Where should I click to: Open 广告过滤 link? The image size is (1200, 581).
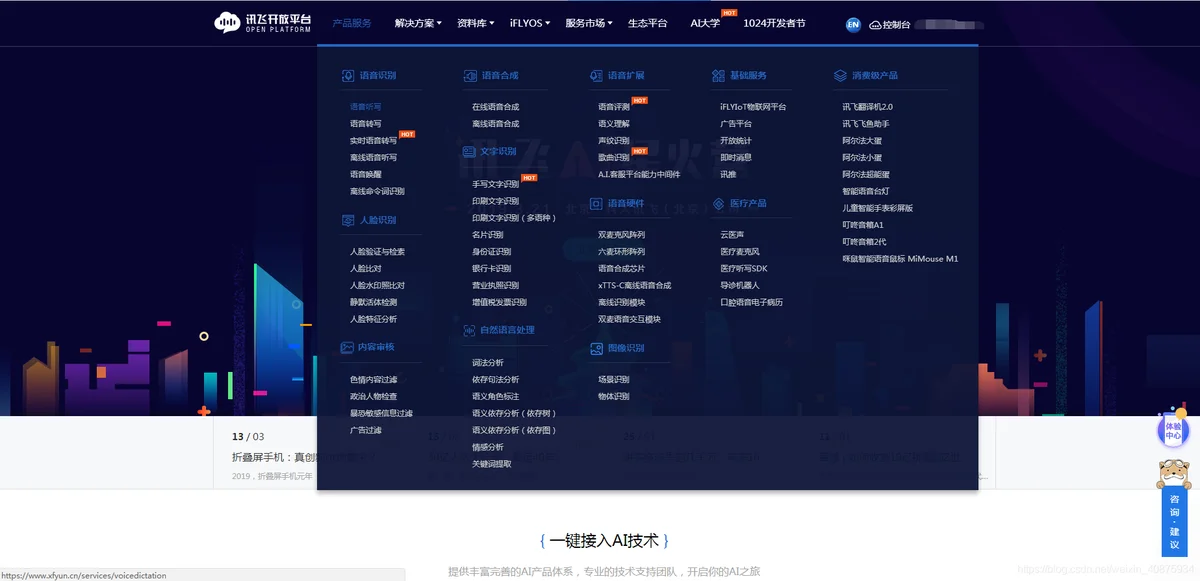pyautogui.click(x=365, y=430)
